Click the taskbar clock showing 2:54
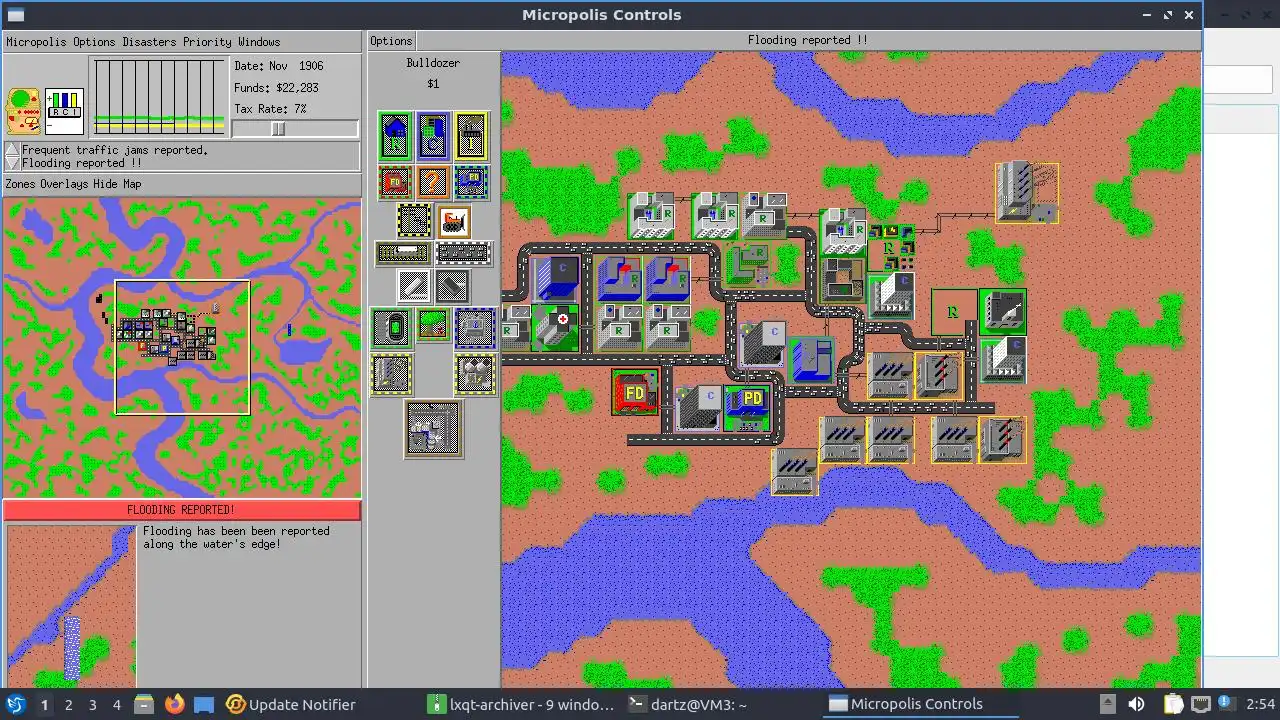The width and height of the screenshot is (1280, 720). [1260, 704]
